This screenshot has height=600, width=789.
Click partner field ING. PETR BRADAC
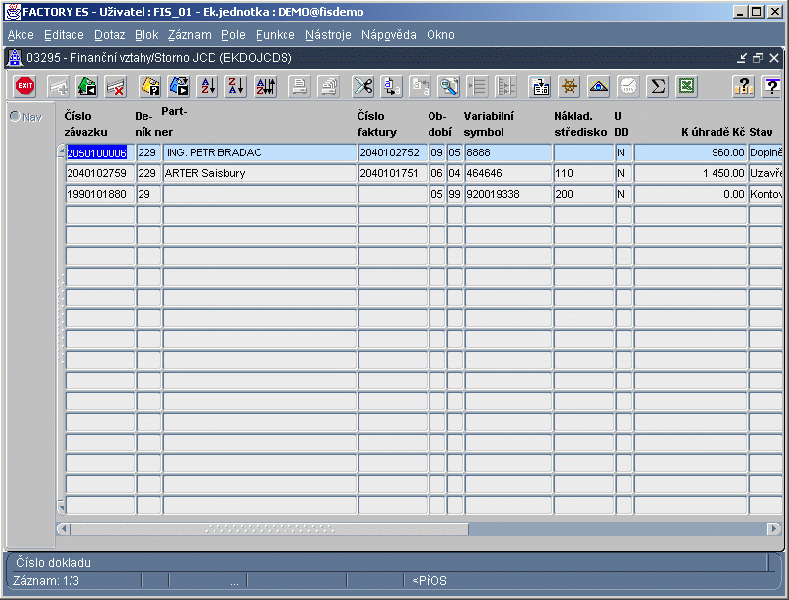coord(260,153)
